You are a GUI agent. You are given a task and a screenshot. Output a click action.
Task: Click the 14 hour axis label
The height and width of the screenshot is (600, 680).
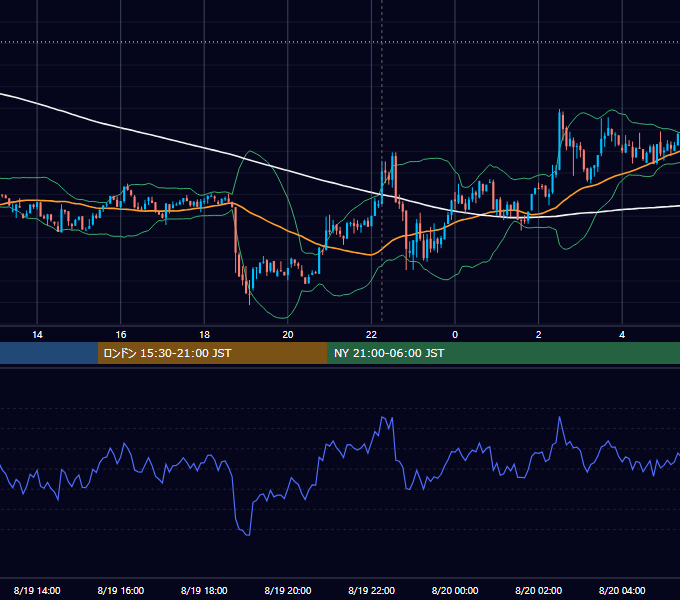(37, 335)
